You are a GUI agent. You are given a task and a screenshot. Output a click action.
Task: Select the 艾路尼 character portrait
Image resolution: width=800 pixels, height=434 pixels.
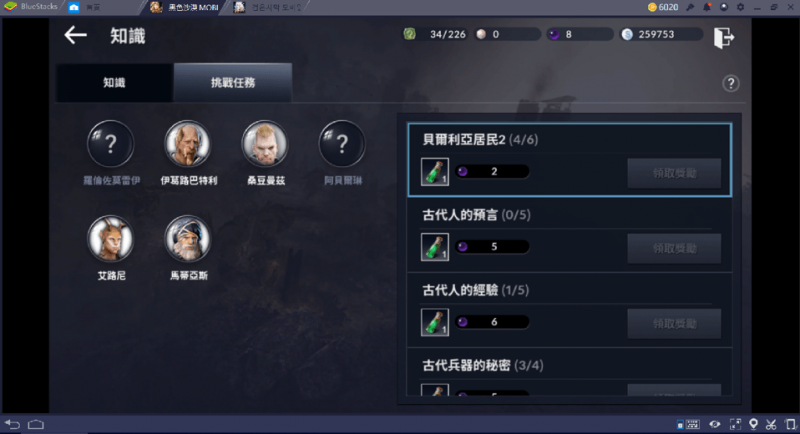[111, 239]
